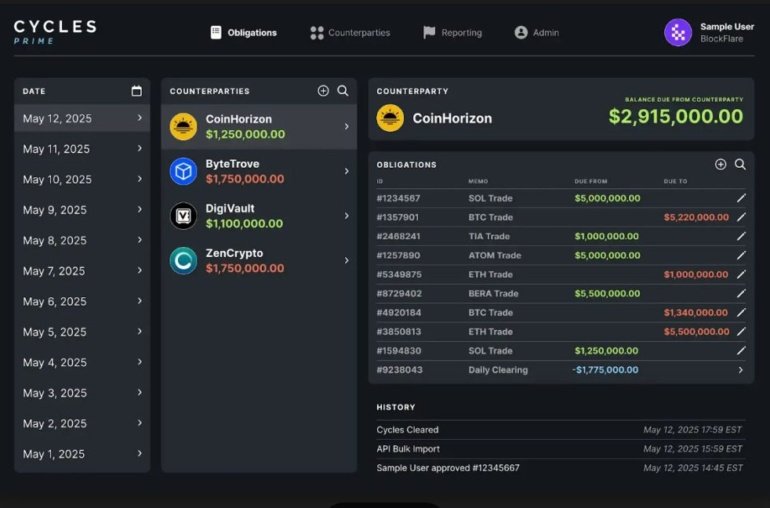Edit obligation #1234567 SOL Trade pencil
Screen dimensions: 770x508
point(741,198)
